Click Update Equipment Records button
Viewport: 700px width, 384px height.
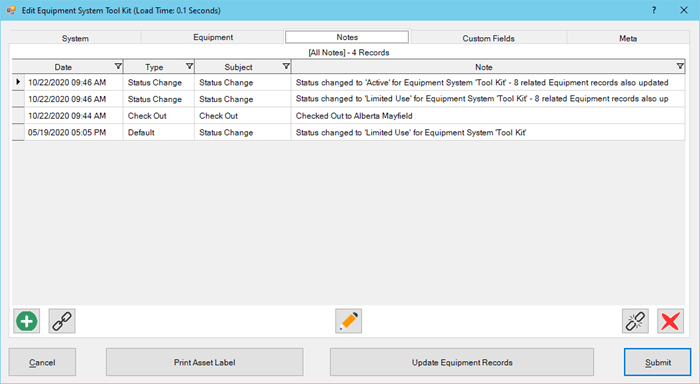462,362
